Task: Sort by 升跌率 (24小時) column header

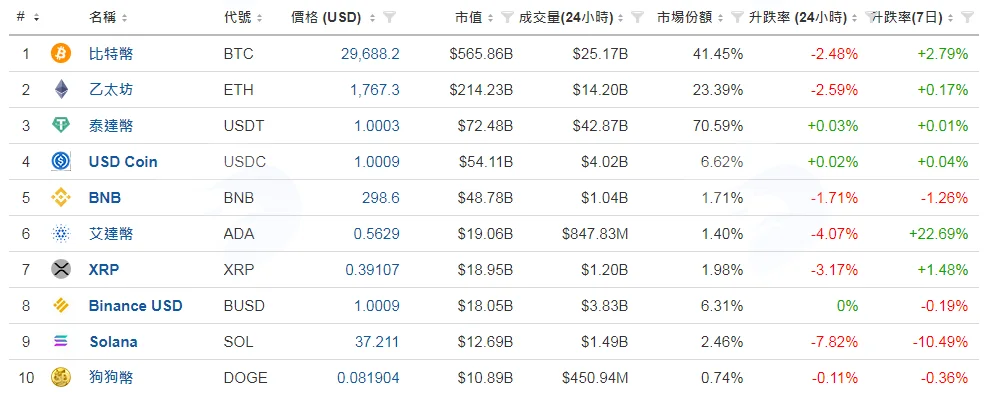Action: click(804, 18)
